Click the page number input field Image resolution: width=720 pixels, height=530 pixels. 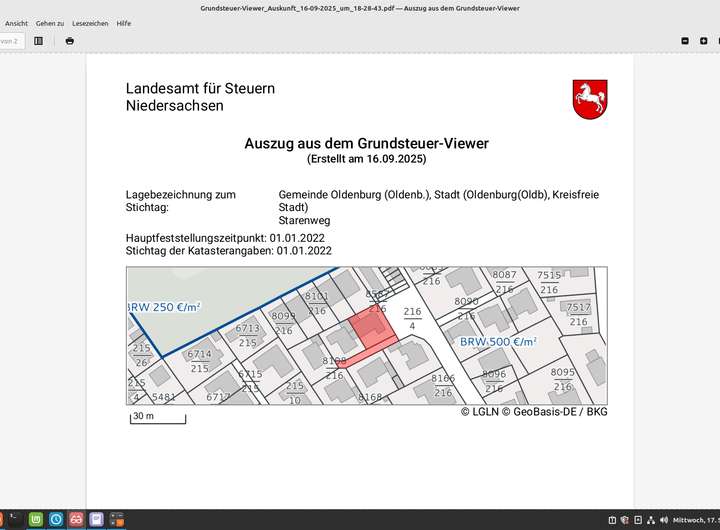9,41
